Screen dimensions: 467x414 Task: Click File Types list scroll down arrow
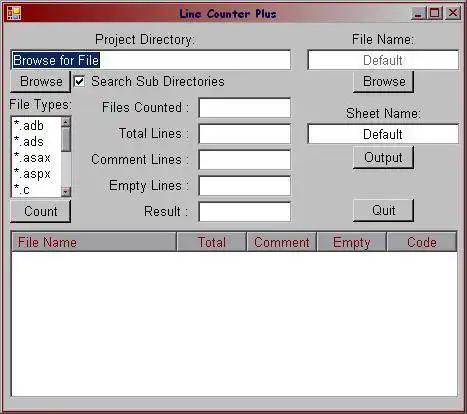(66, 192)
